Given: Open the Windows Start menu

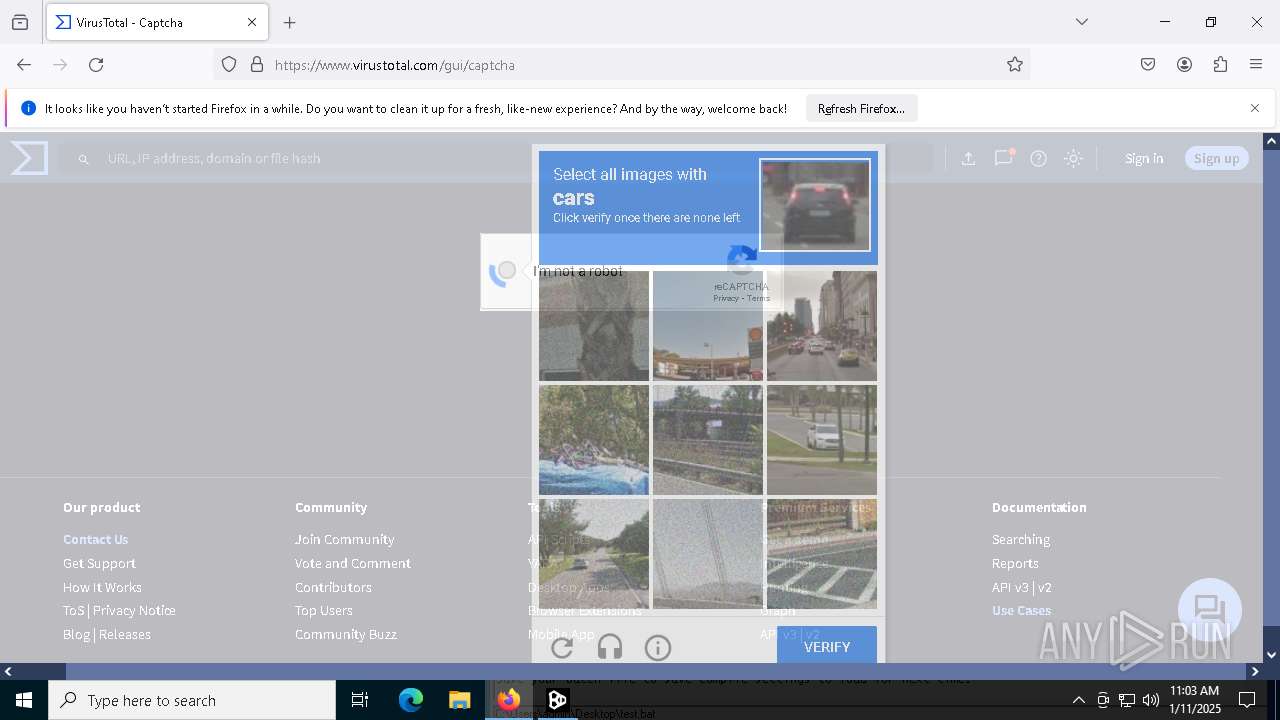Looking at the screenshot, I should point(24,700).
